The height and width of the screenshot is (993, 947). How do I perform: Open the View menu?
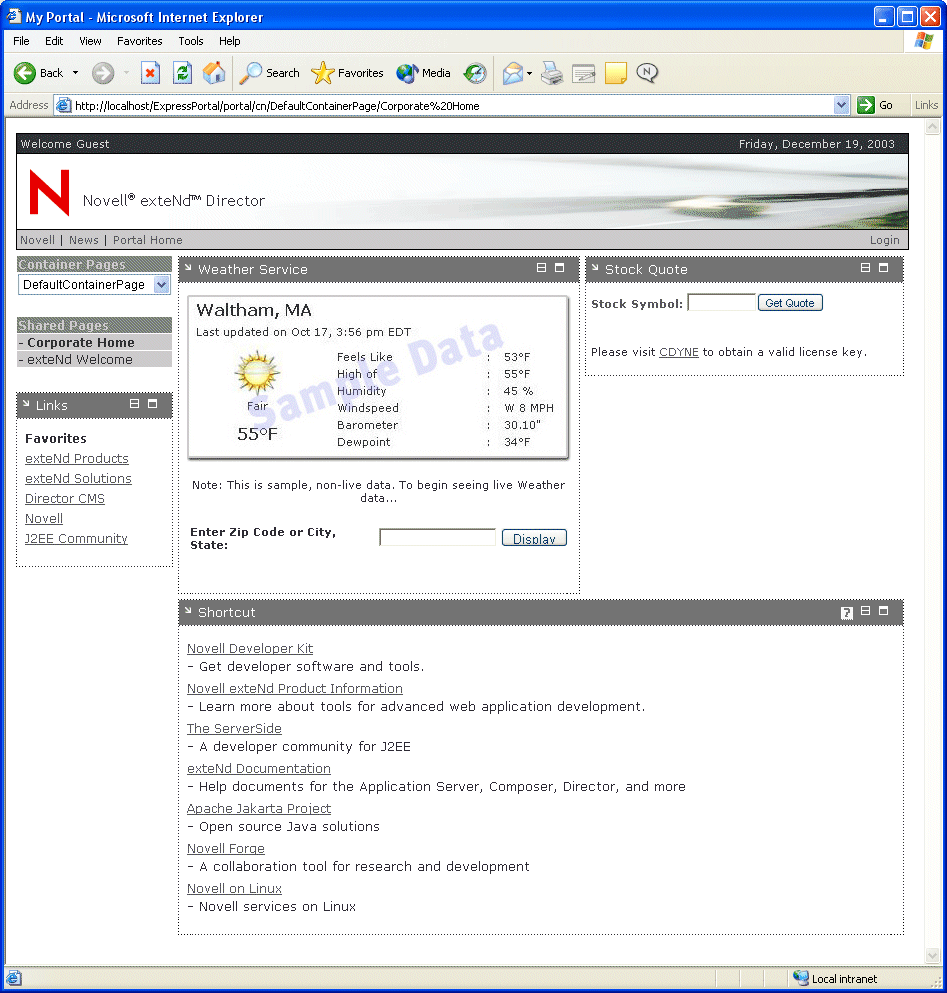click(x=90, y=41)
